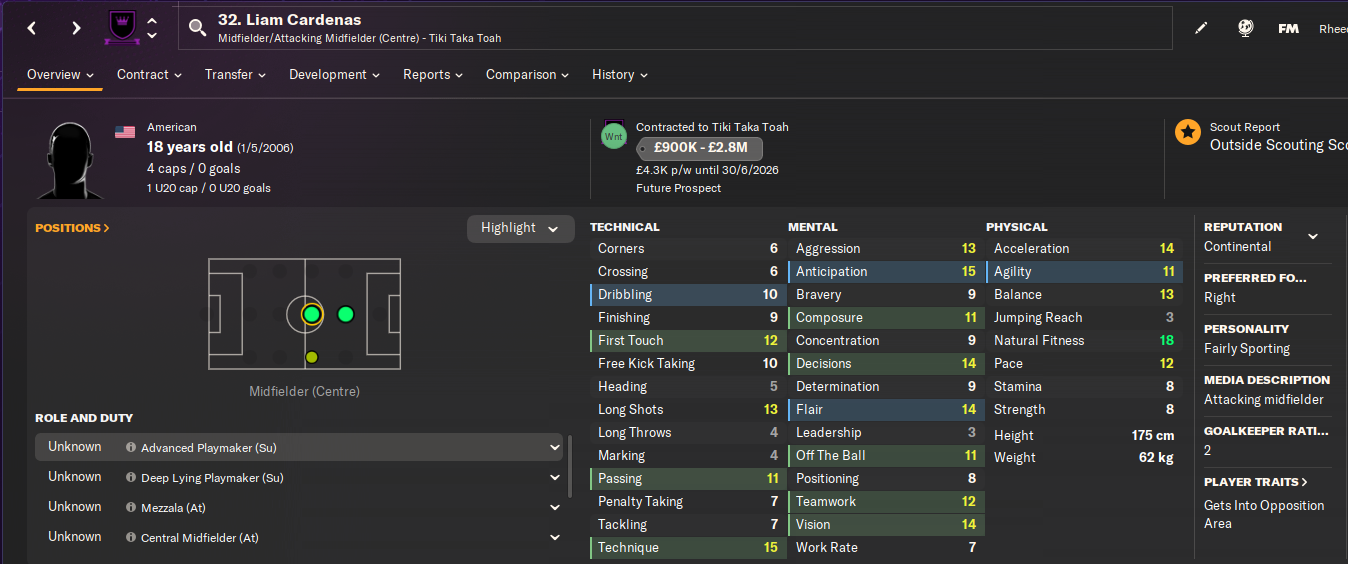Click the orange Scout Report star icon
This screenshot has height=564, width=1348.
click(1188, 132)
